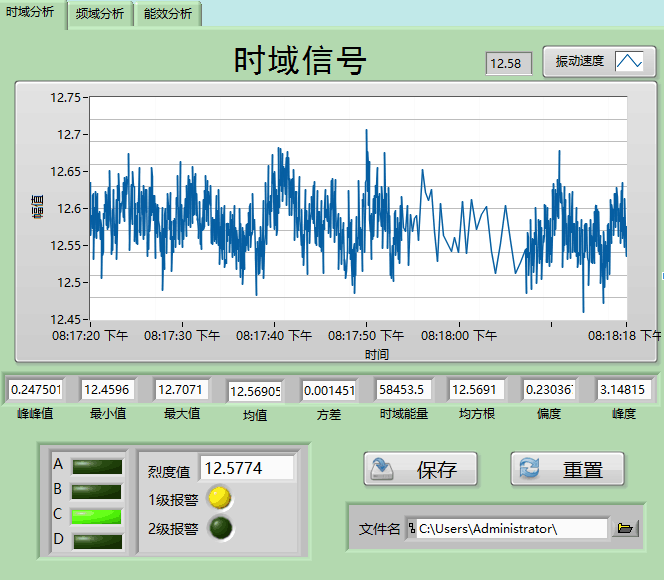664x580 pixels.
Task: Click the 08:17:20 下午 X-axis start label
Action: (90, 336)
